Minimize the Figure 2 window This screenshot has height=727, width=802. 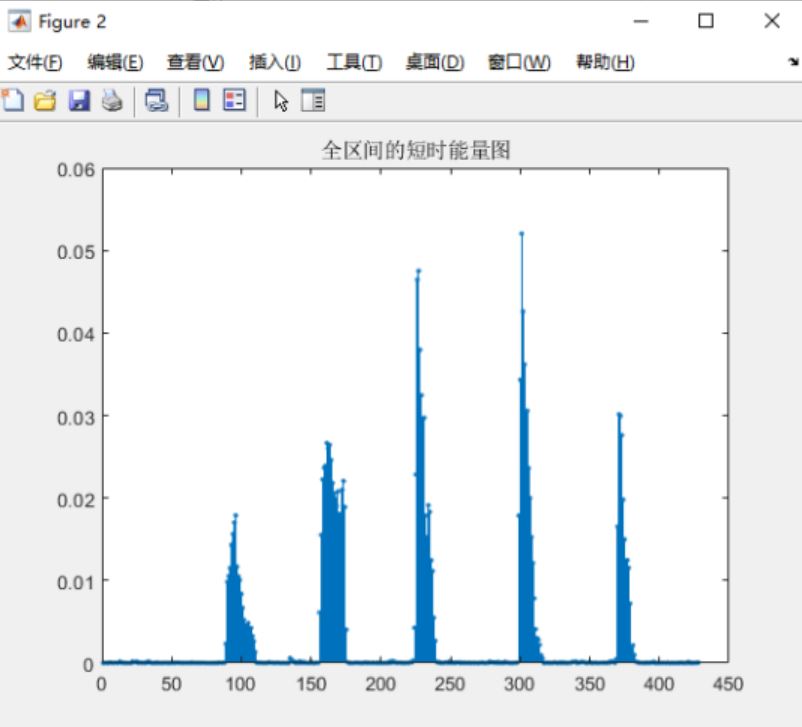(x=641, y=21)
